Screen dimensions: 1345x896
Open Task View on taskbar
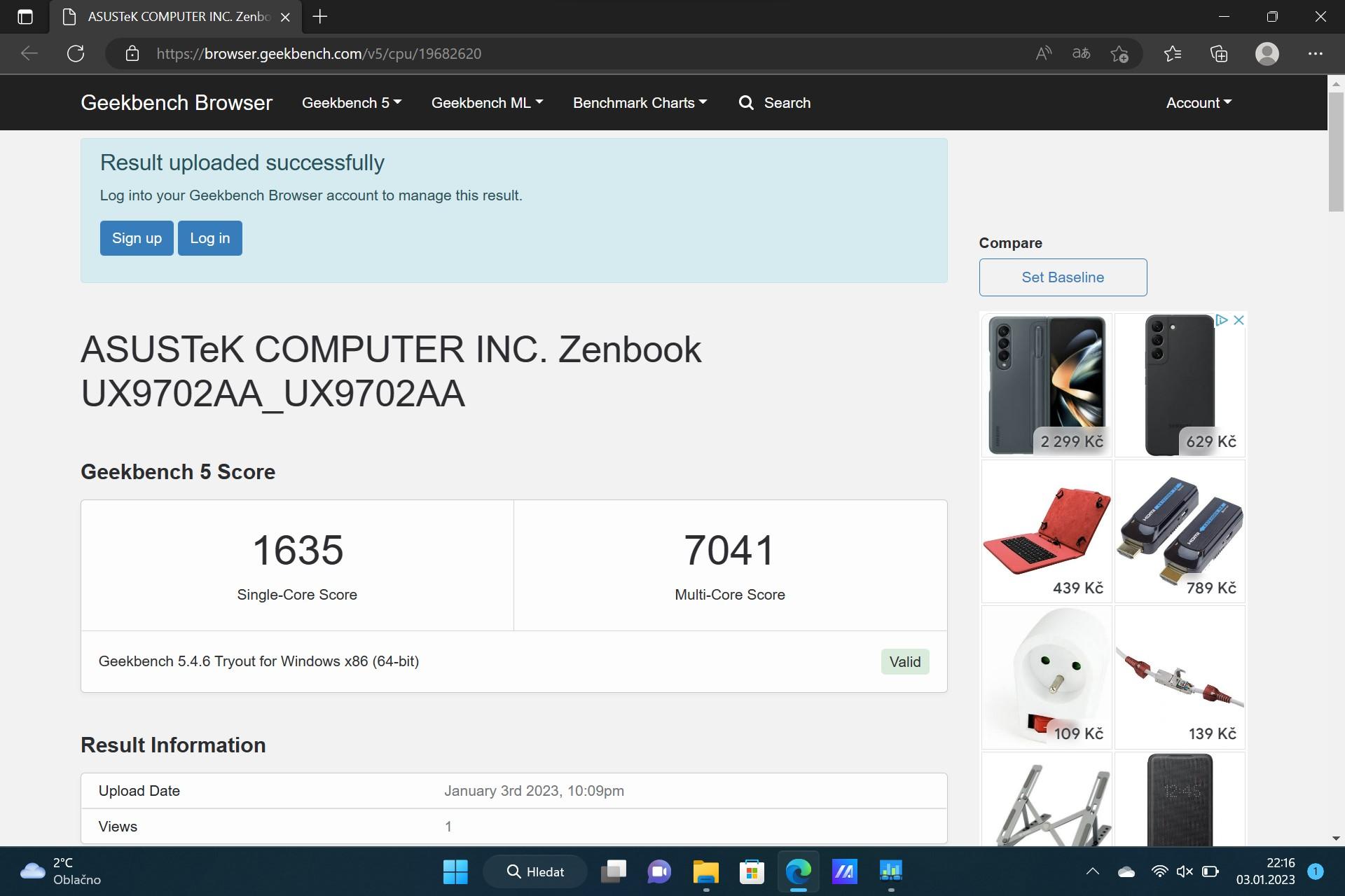pyautogui.click(x=614, y=871)
